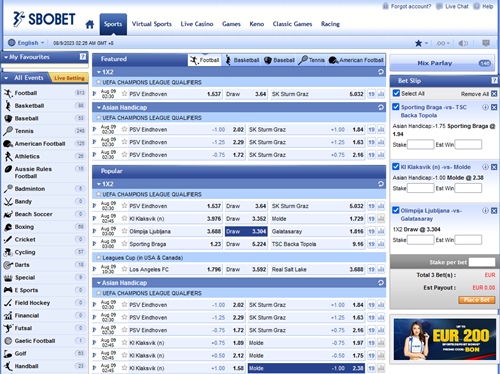
Task: Click the Stake per bet field
Action: point(482,262)
